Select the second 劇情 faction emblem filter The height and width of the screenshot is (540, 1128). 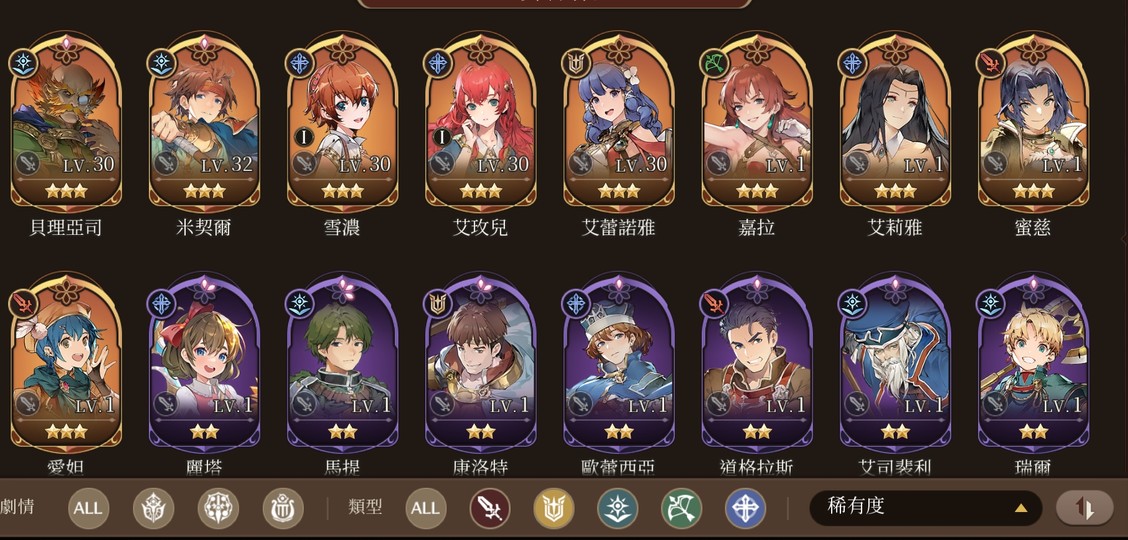tap(218, 508)
